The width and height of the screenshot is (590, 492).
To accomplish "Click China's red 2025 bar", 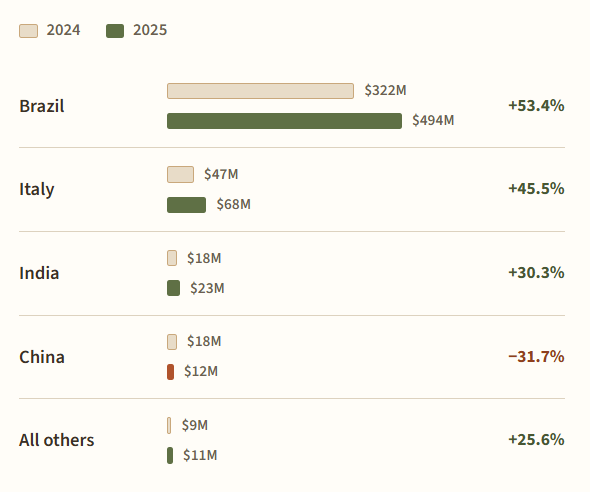I will point(170,372).
